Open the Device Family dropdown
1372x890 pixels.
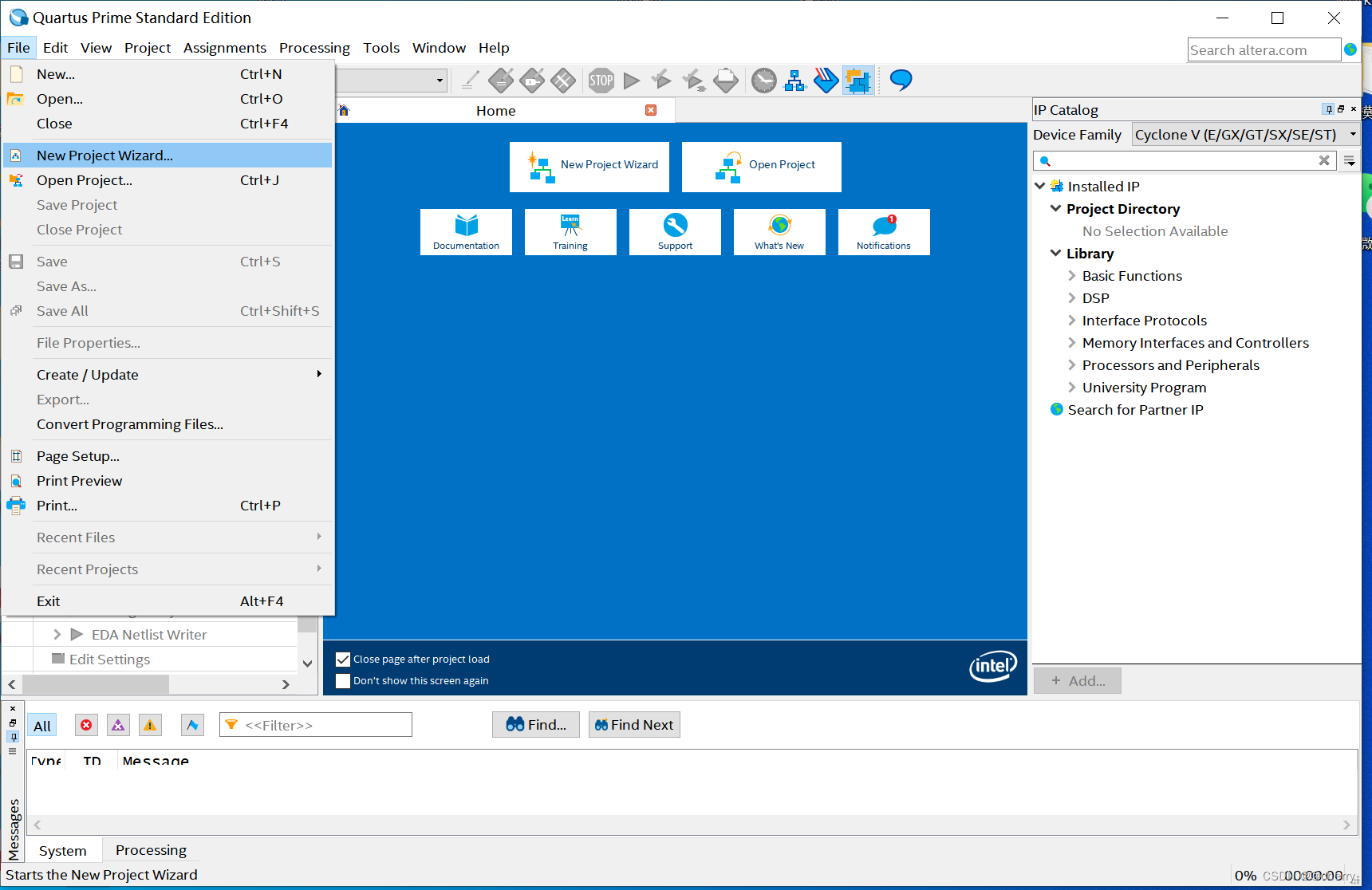[x=1245, y=134]
